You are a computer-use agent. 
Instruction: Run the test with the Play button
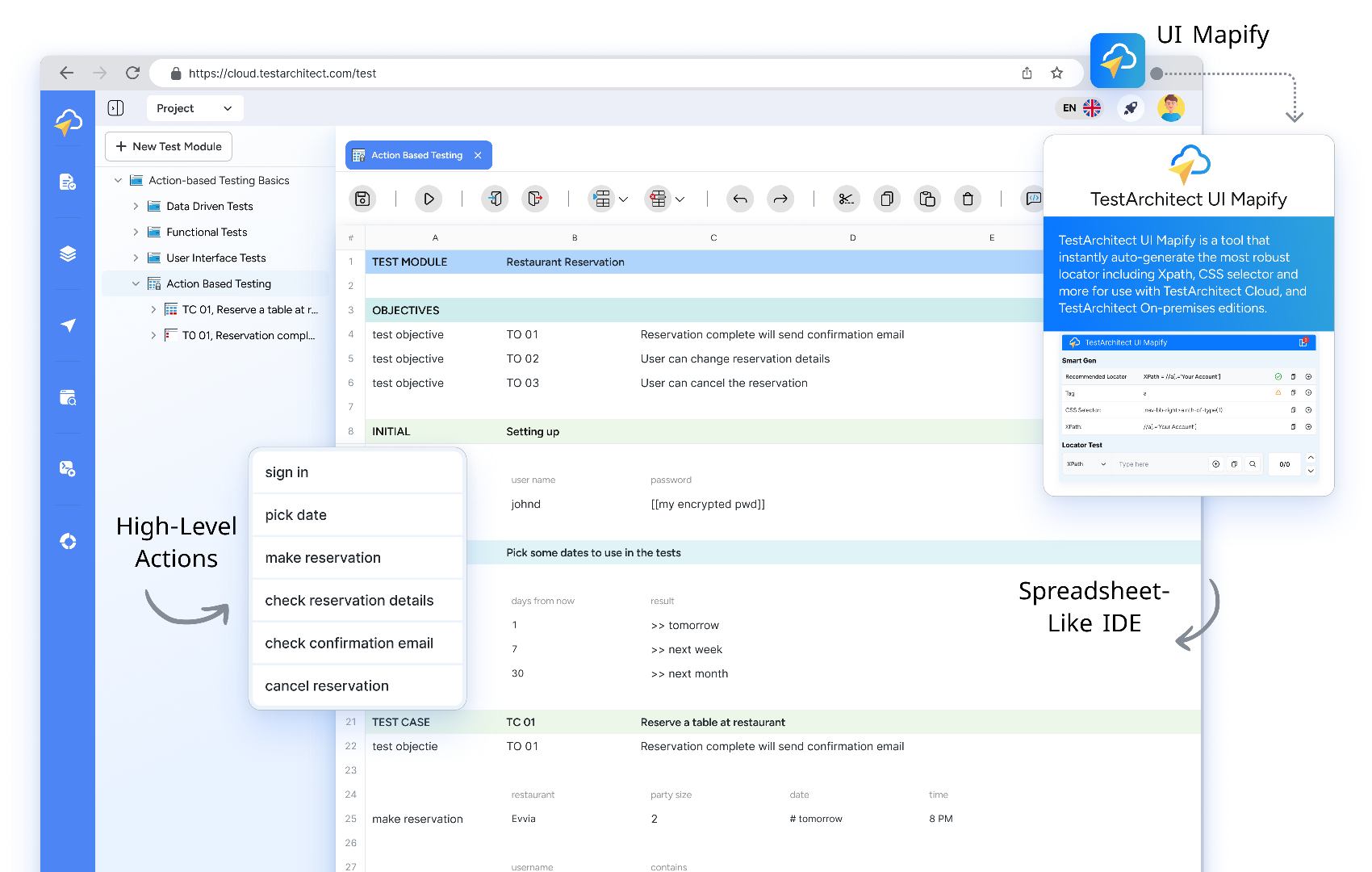tap(429, 199)
